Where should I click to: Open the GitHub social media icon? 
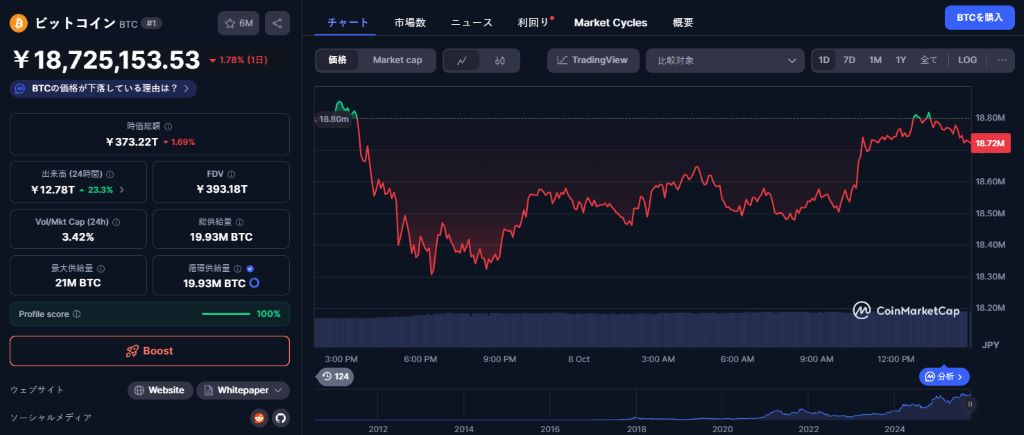pyautogui.click(x=280, y=418)
